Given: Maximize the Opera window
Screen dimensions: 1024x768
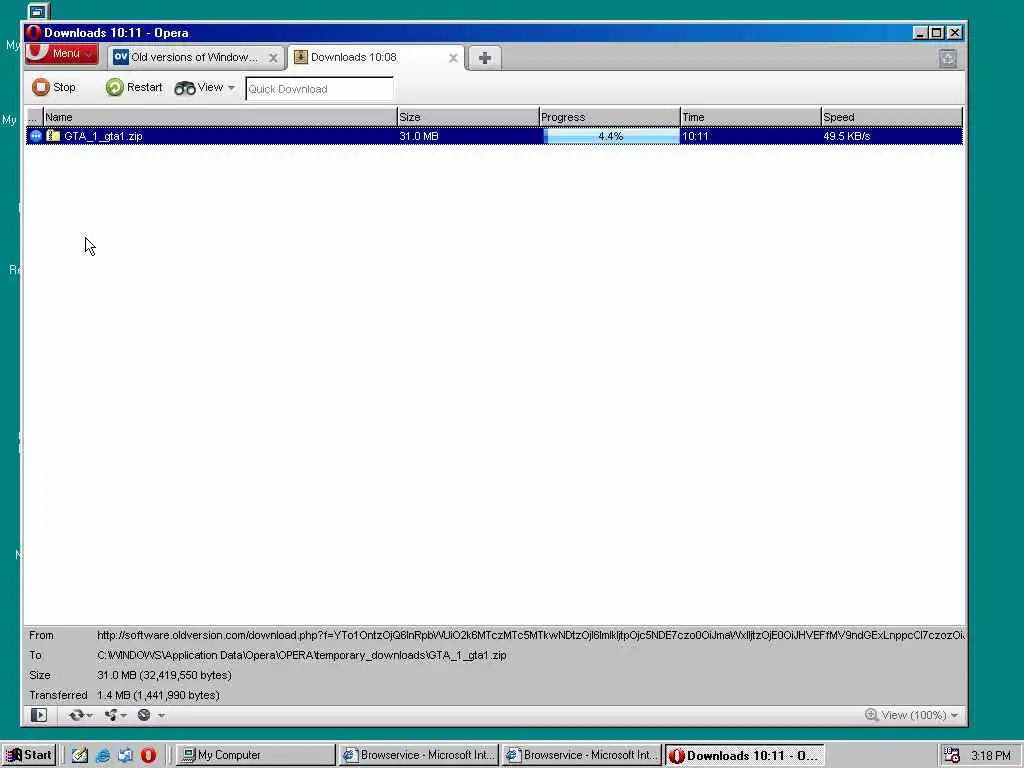Looking at the screenshot, I should tap(937, 33).
